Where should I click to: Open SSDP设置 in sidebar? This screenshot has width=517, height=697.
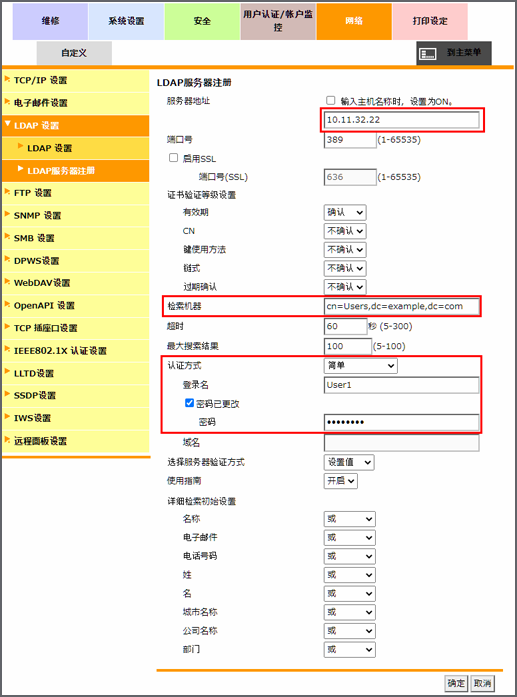tap(76, 396)
